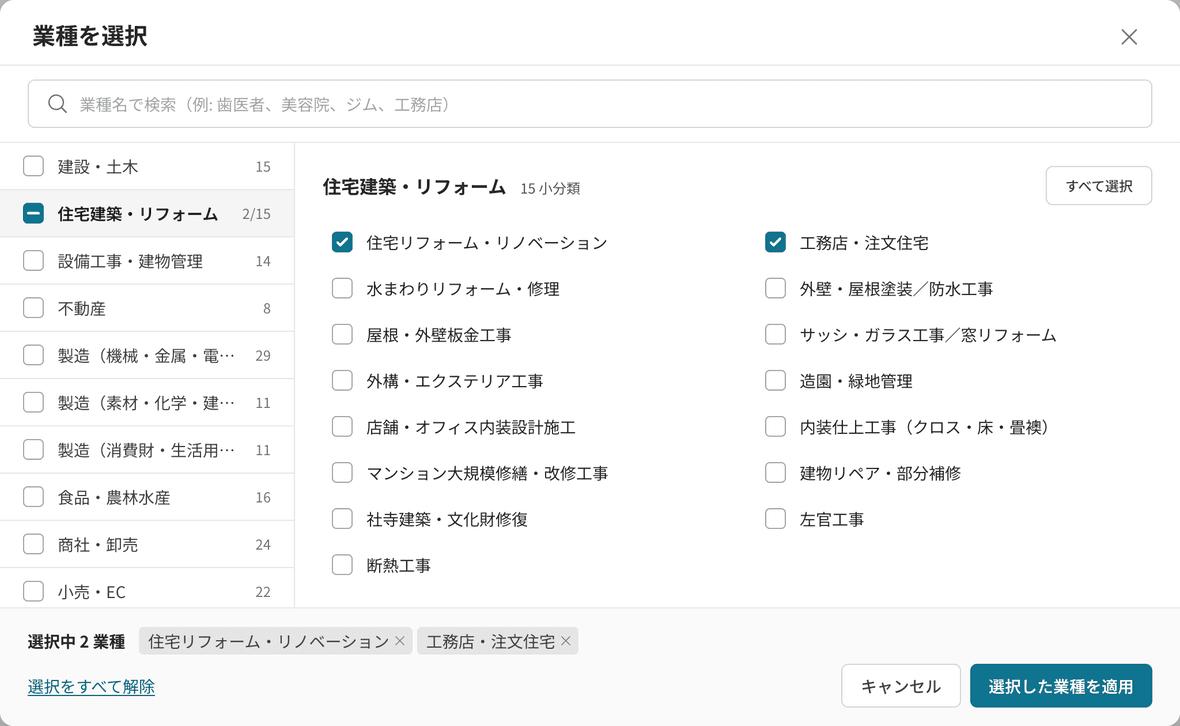The width and height of the screenshot is (1180, 726).
Task: Check 建物リペア・部分補修 subcategory
Action: [x=775, y=473]
